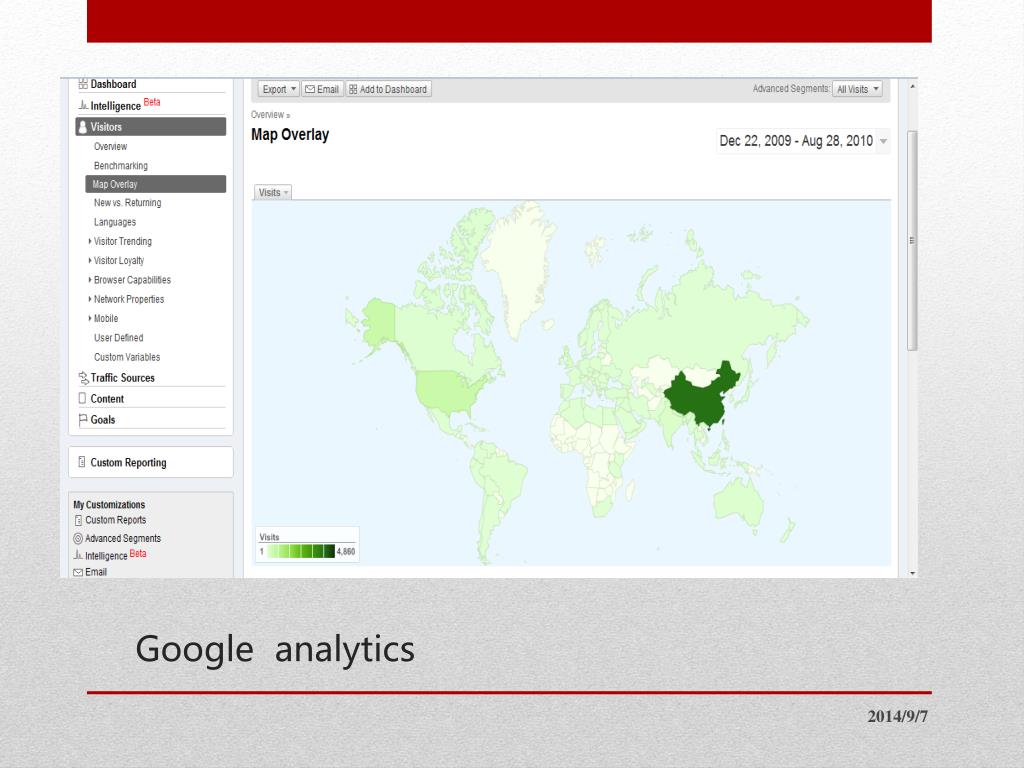Click the Email toolbar button
This screenshot has width=1024, height=768.
[x=323, y=89]
